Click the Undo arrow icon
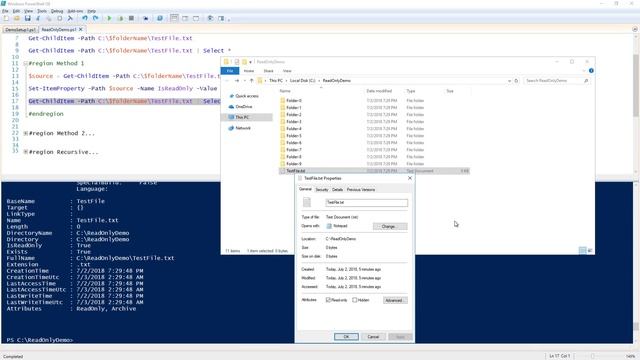 coord(84,18)
